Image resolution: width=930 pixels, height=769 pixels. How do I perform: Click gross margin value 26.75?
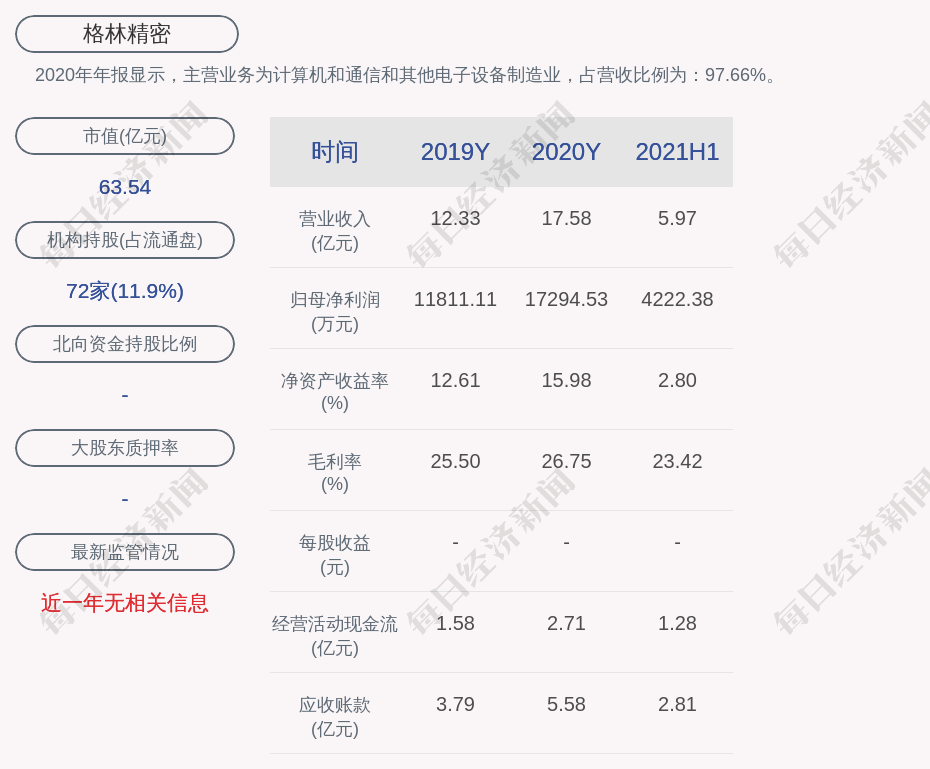pos(566,461)
